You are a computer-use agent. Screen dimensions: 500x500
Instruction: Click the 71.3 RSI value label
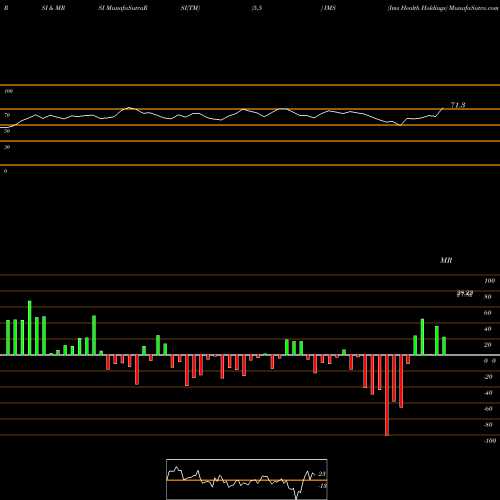[458, 105]
